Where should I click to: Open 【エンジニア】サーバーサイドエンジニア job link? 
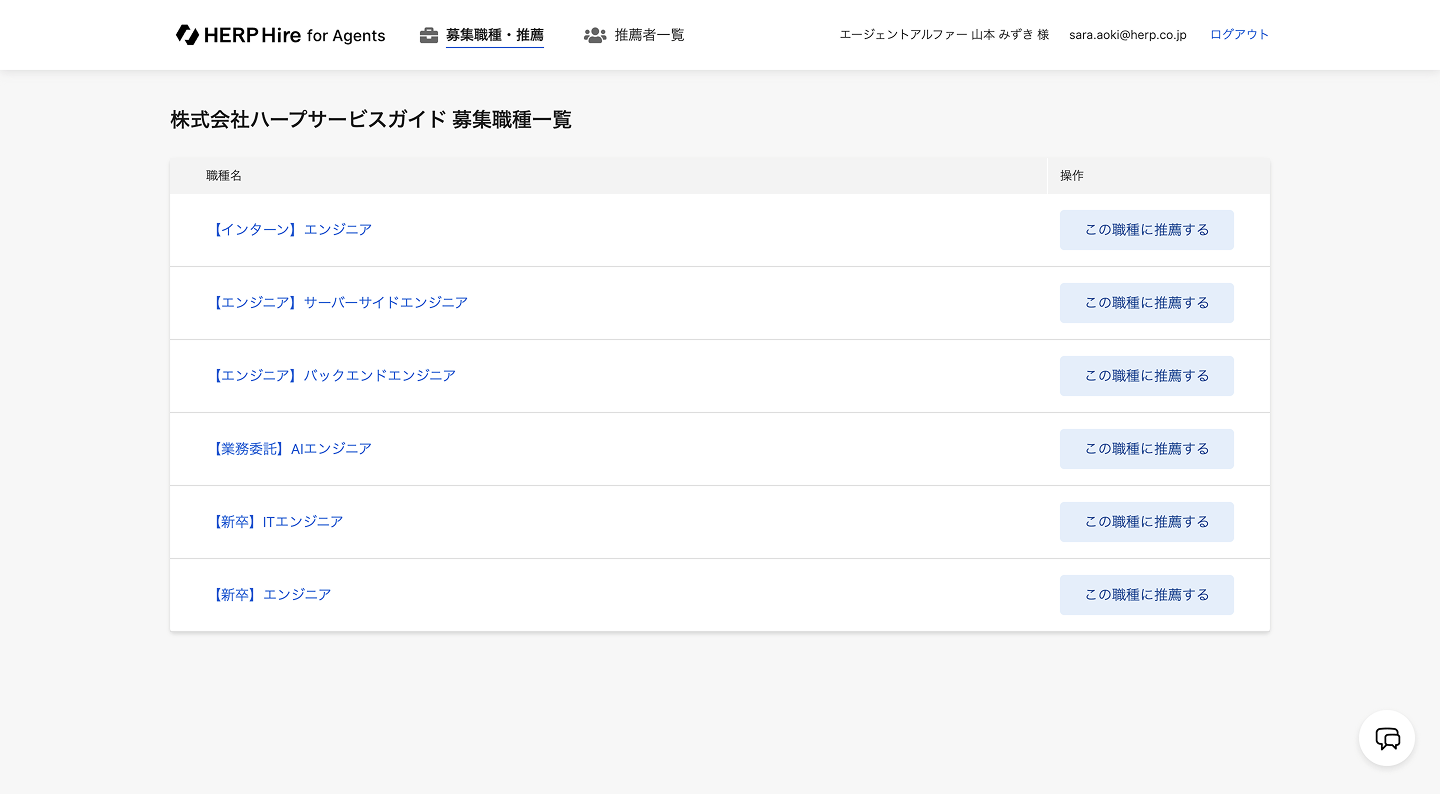[x=338, y=303]
